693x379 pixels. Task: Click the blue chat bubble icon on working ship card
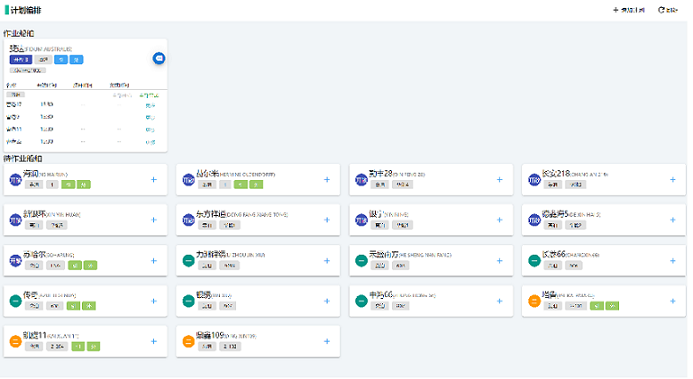[x=159, y=58]
